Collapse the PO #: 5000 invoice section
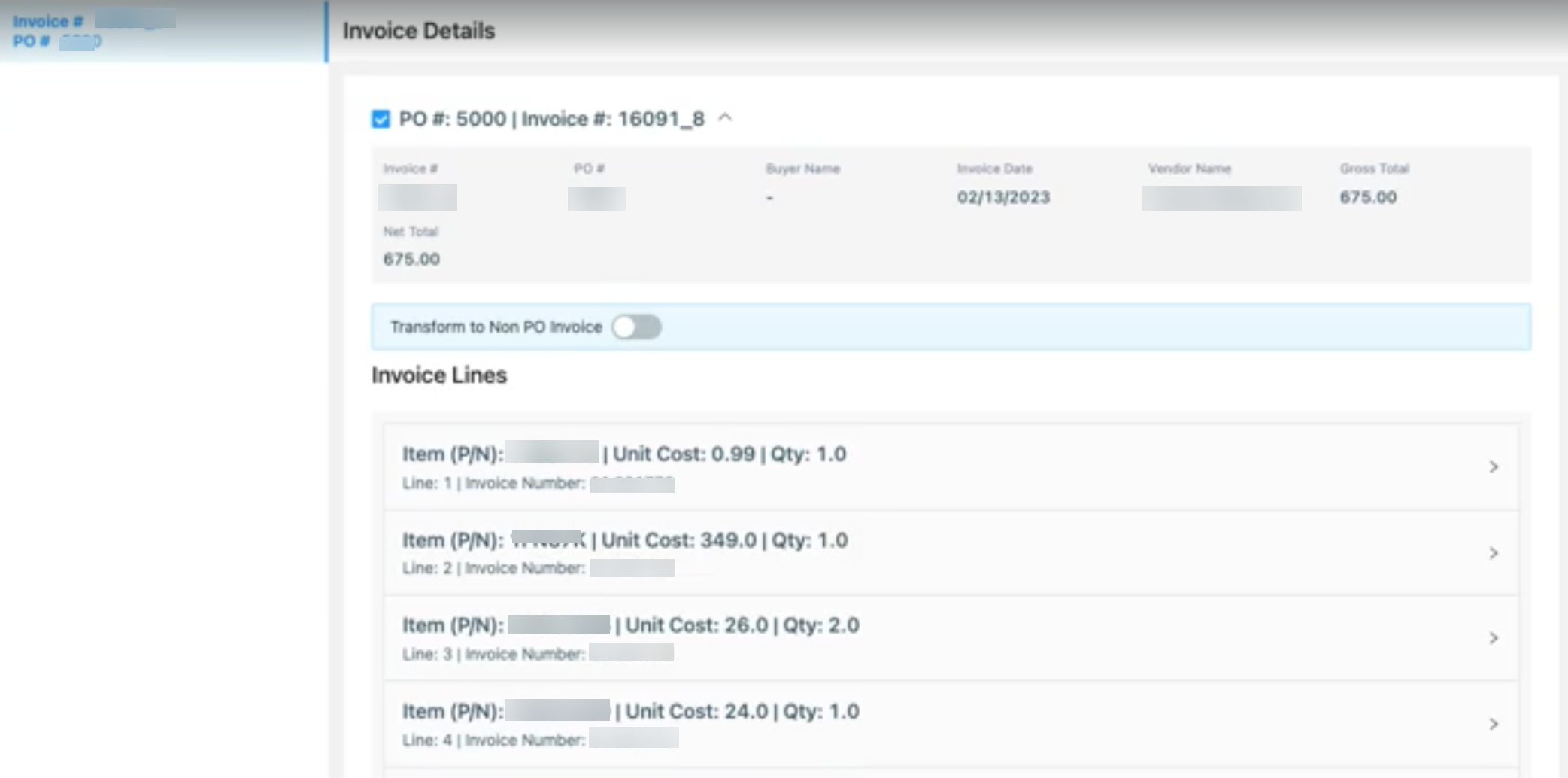1568x778 pixels. pos(725,117)
